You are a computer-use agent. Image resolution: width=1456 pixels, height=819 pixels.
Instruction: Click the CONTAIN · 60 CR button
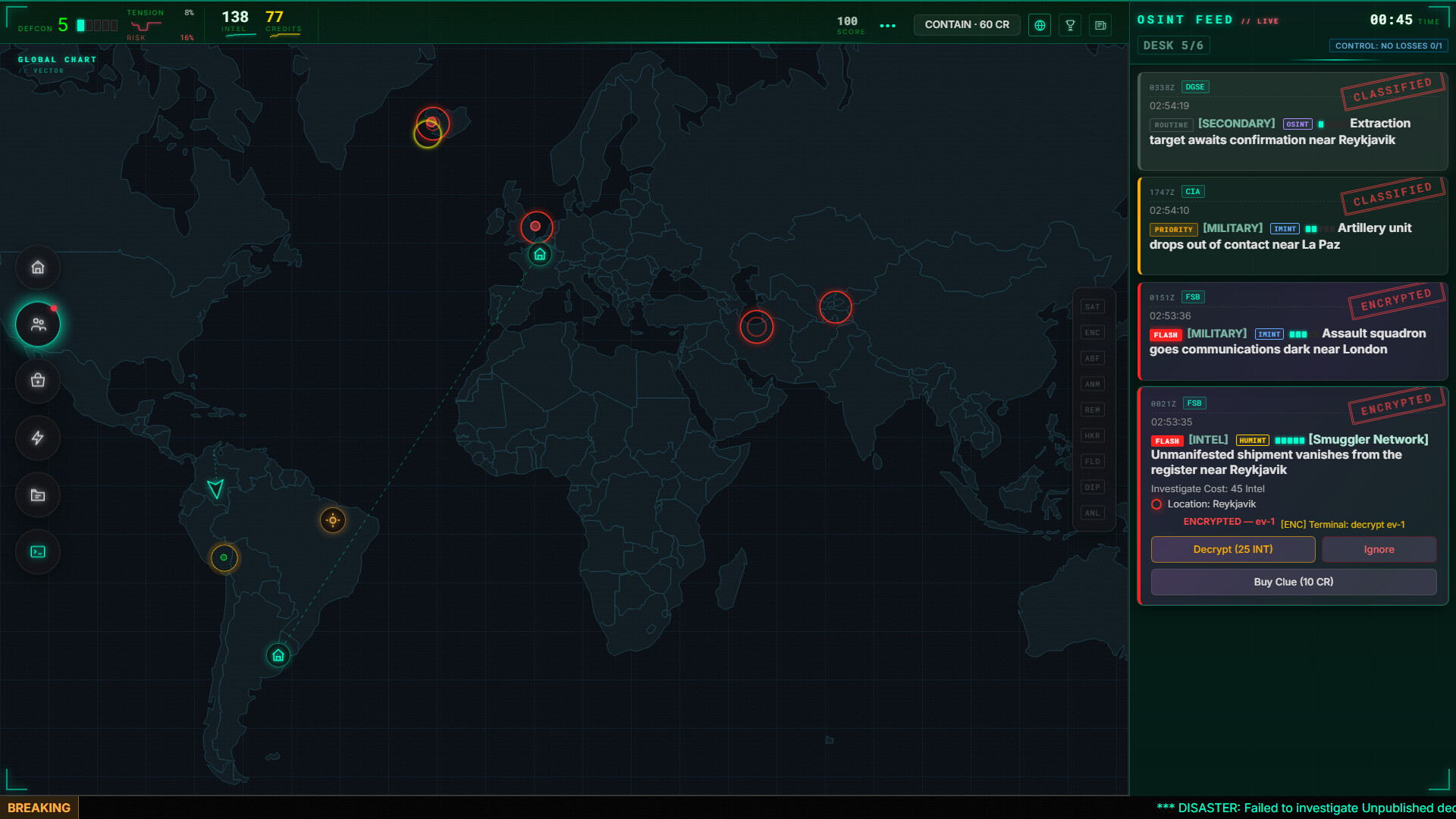click(967, 25)
